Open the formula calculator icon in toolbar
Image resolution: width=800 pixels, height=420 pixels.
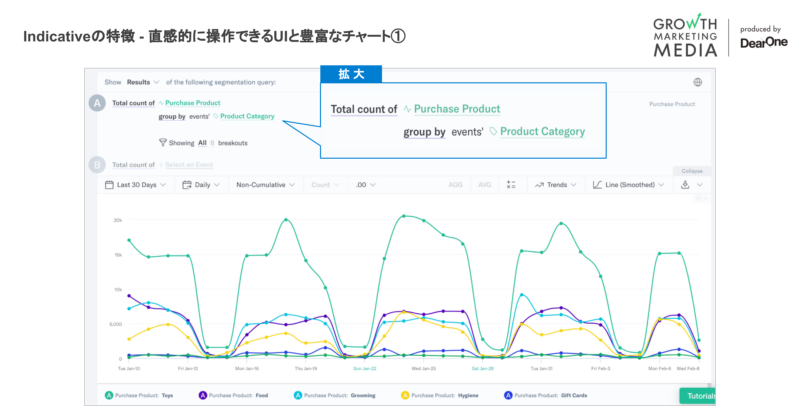coord(511,185)
